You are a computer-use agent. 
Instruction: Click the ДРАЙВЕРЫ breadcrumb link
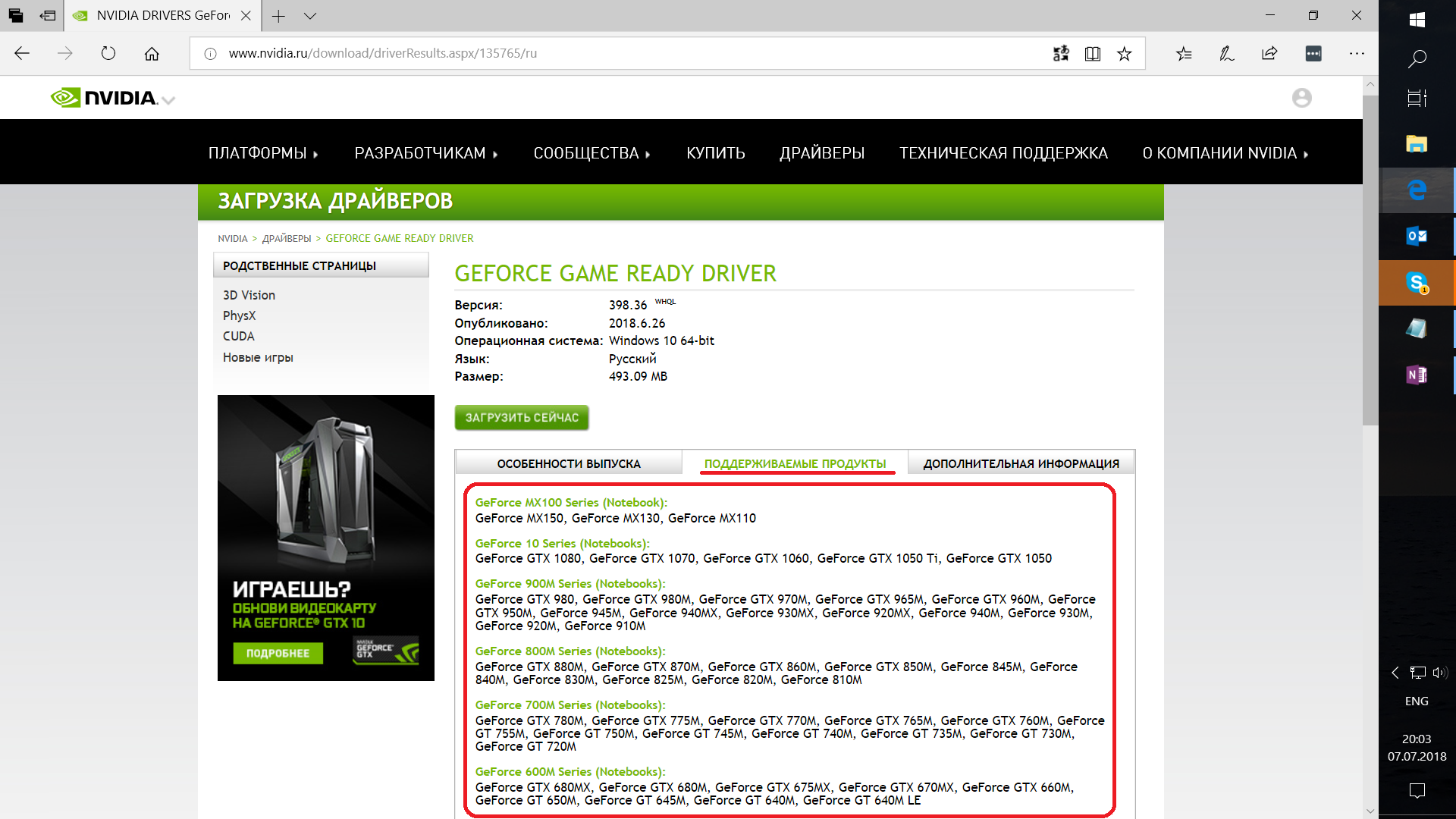(x=287, y=238)
